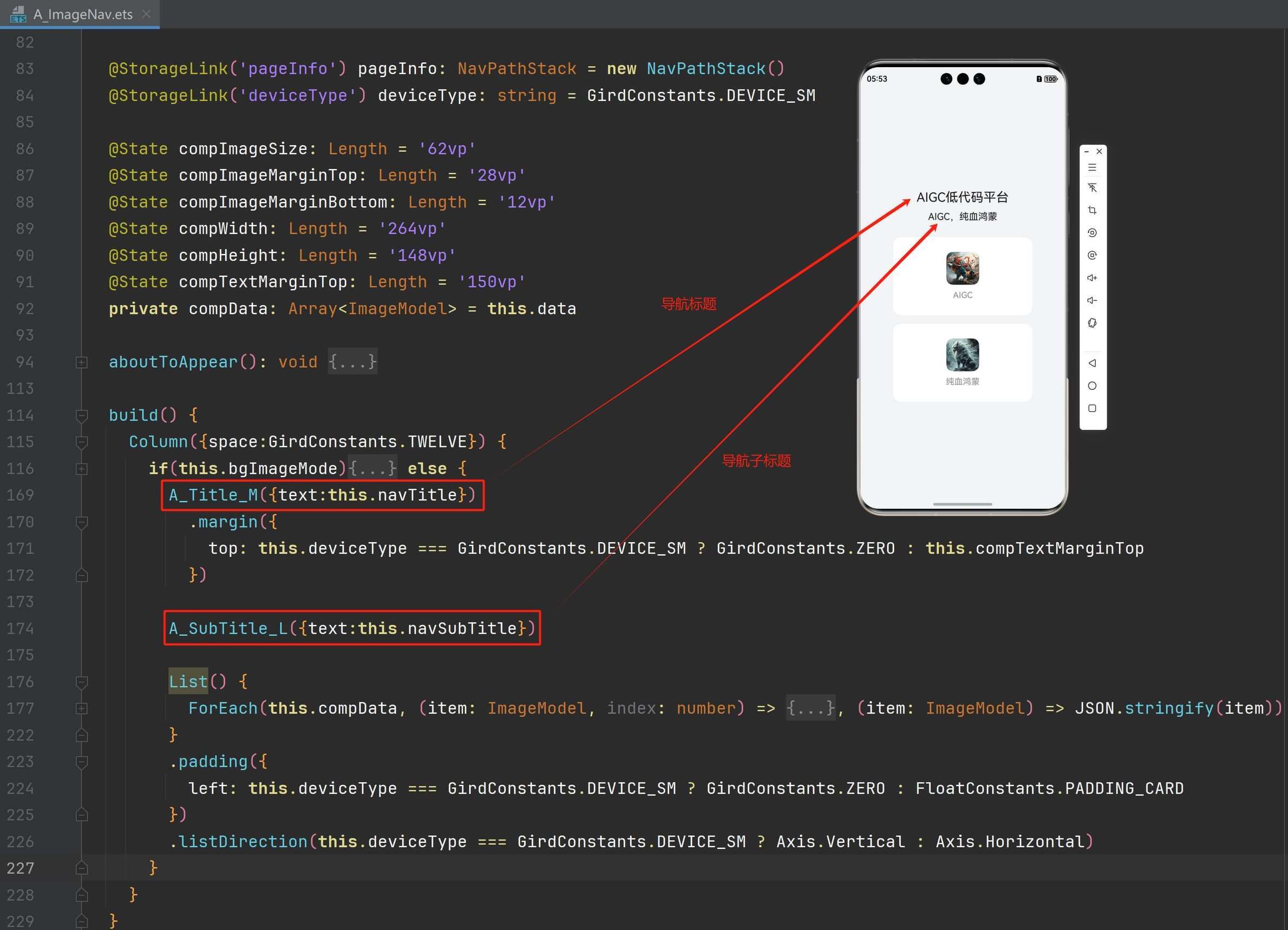The height and width of the screenshot is (930, 1288).
Task: Click FloatConstants.PADDING_CARD on line 224
Action: 1049,789
